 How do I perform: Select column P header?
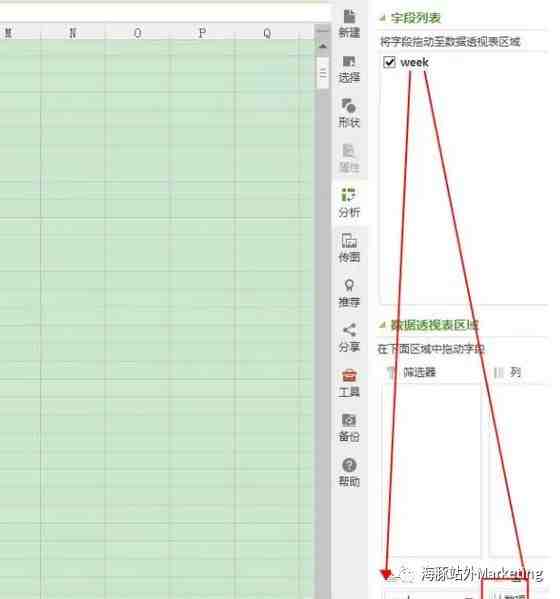tap(202, 33)
